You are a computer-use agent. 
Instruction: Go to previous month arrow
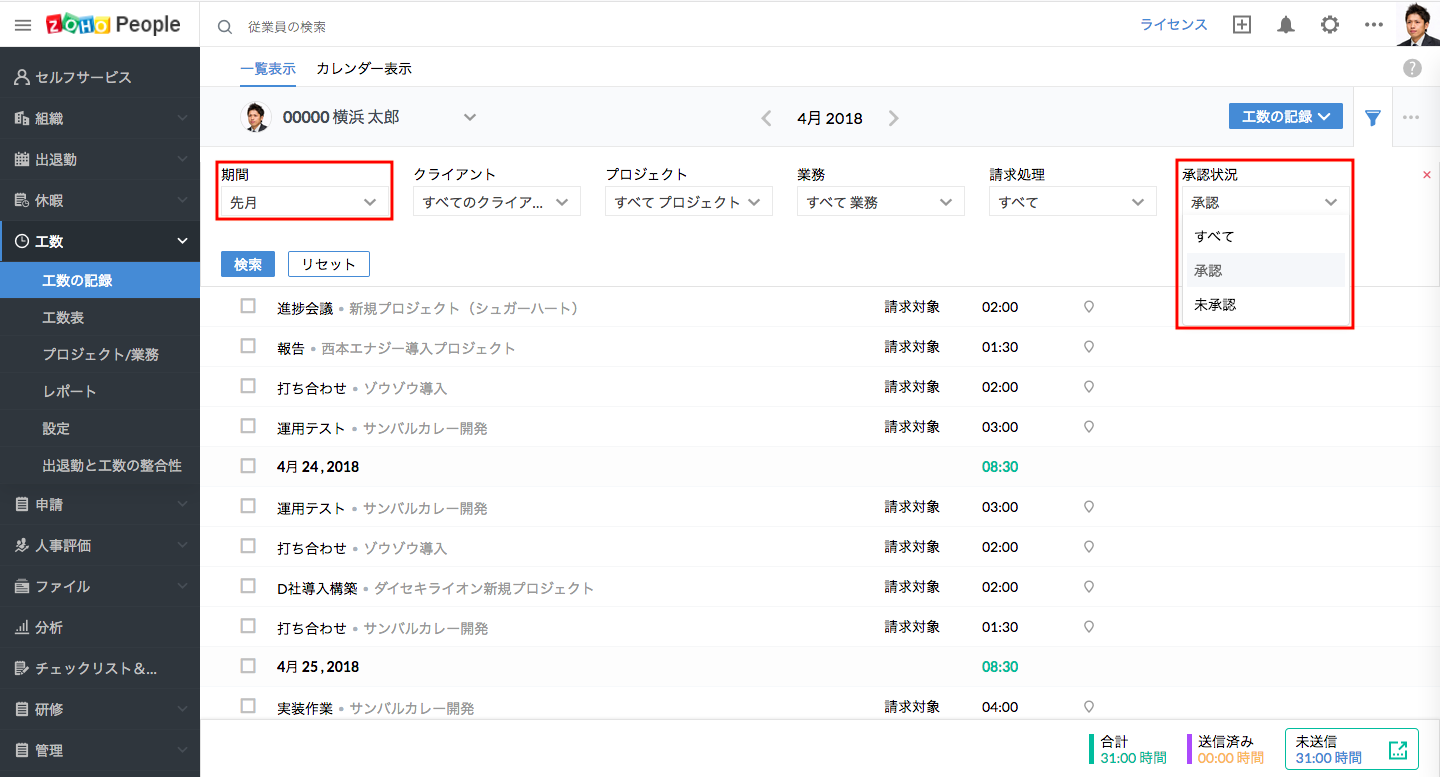[x=766, y=118]
